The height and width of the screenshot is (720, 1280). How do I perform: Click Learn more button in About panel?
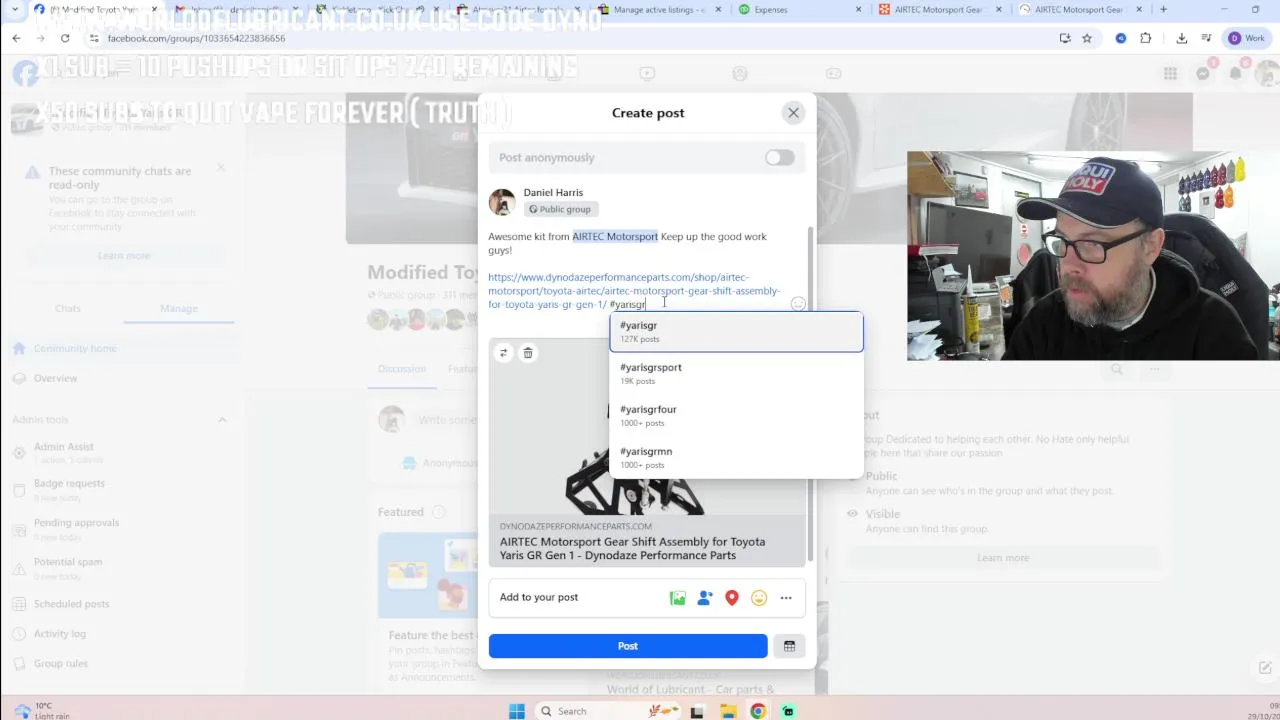(1003, 558)
